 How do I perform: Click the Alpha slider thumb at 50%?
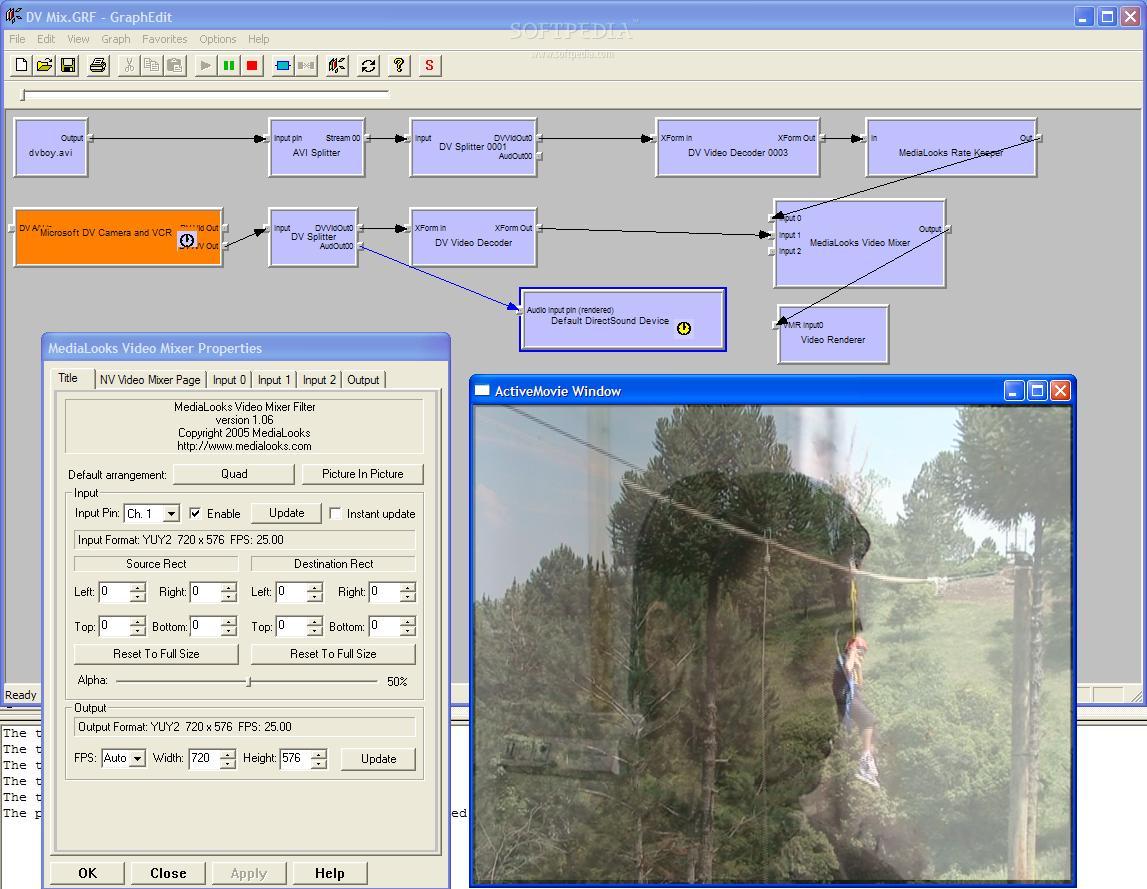coord(249,681)
